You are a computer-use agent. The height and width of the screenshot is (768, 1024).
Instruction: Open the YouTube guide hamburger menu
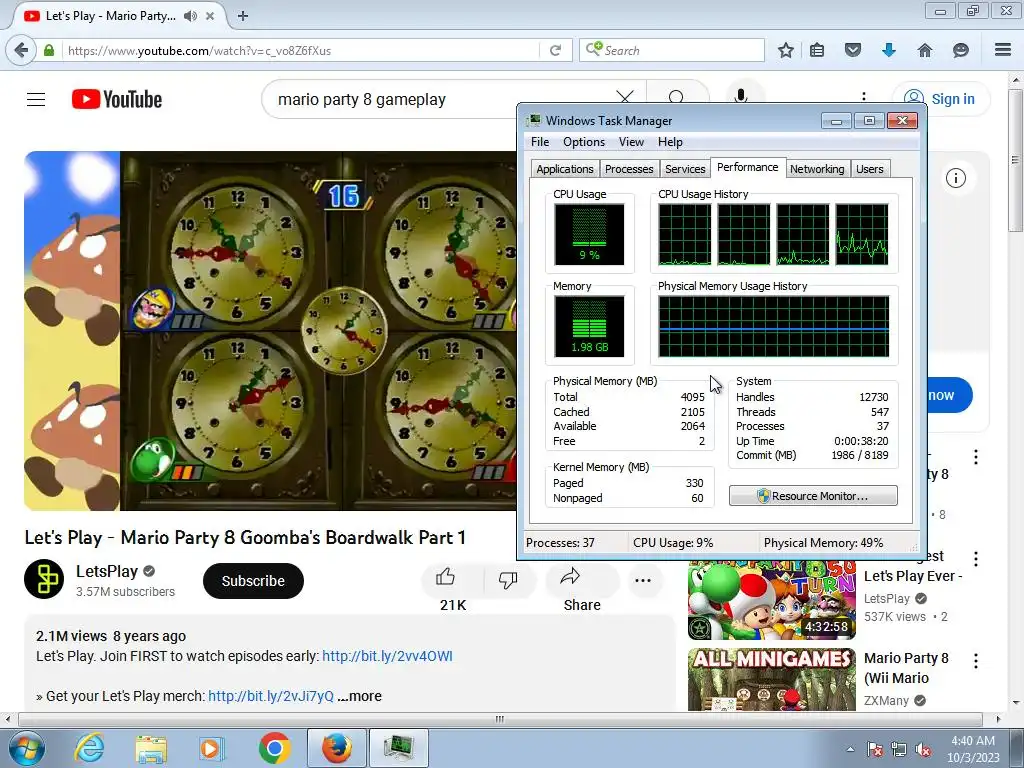[36, 99]
